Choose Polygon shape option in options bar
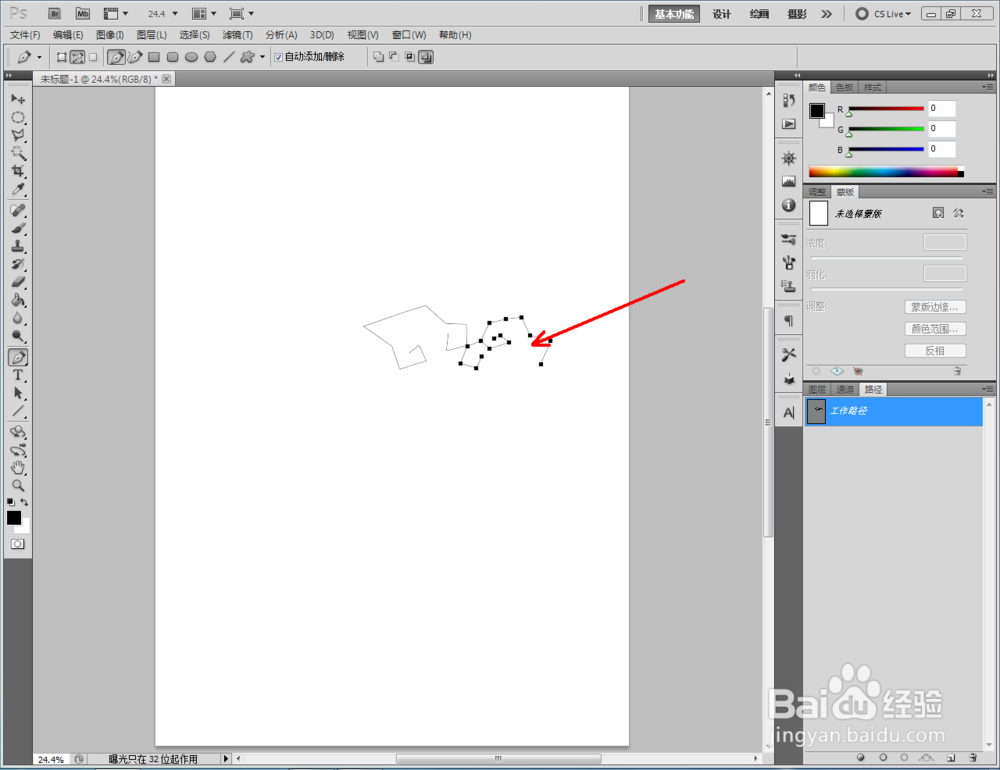This screenshot has height=770, width=1000. [x=210, y=57]
